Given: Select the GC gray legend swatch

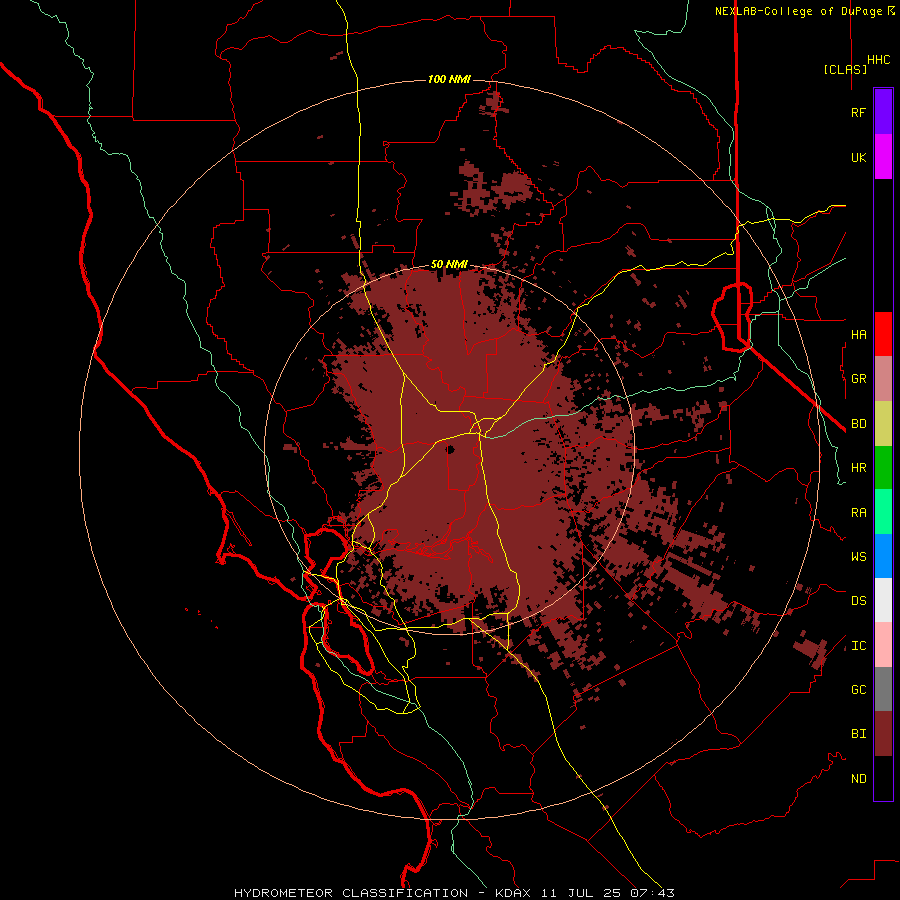Looking at the screenshot, I should tap(883, 689).
